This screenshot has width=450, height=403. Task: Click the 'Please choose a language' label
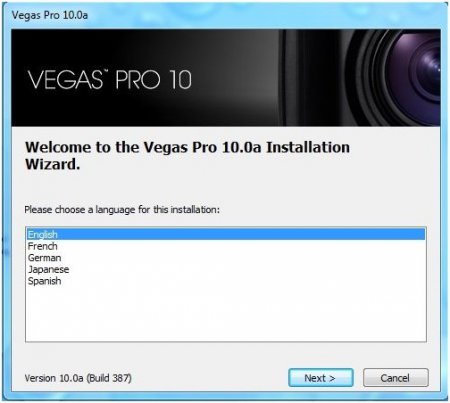point(122,210)
